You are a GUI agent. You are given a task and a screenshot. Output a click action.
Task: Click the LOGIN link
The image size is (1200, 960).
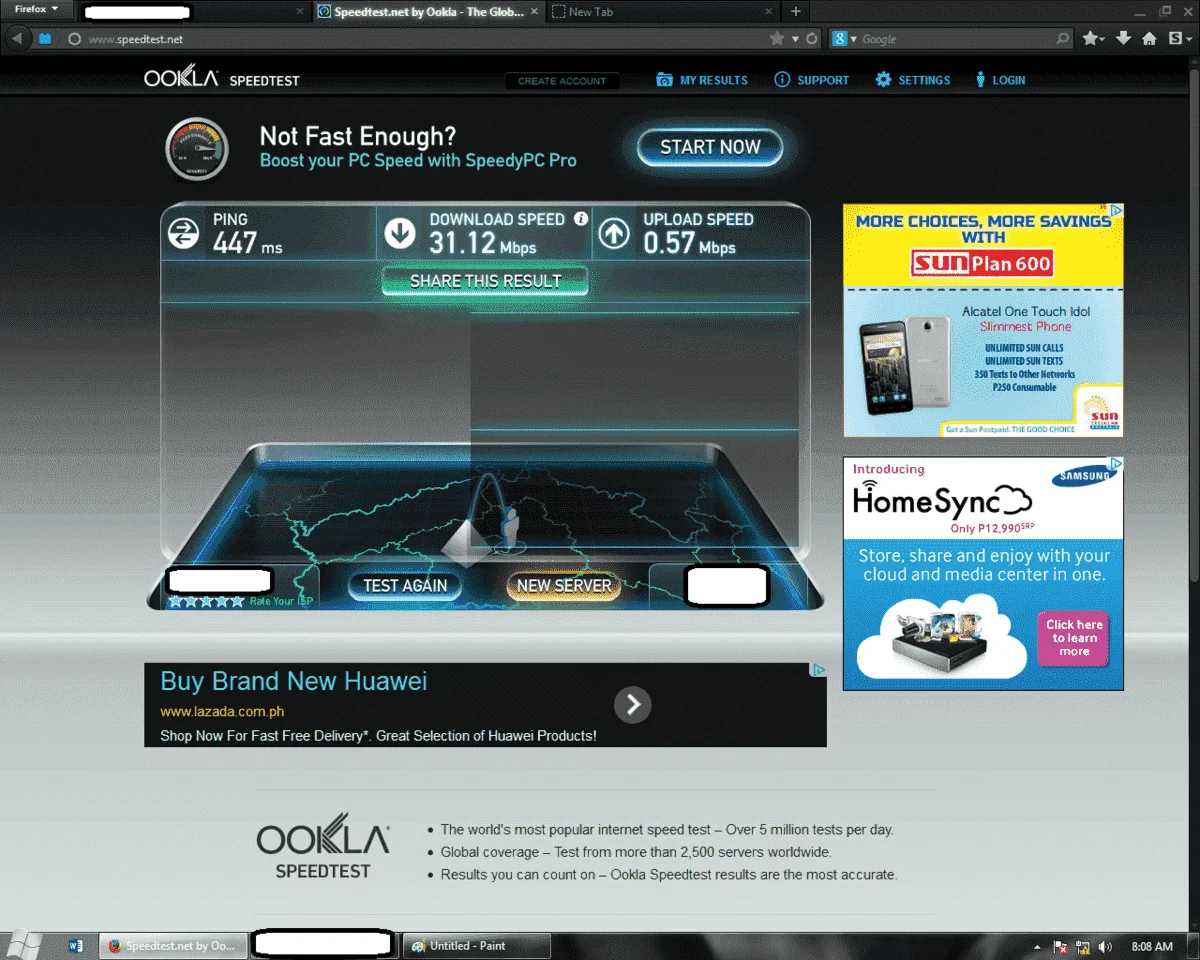(1000, 80)
